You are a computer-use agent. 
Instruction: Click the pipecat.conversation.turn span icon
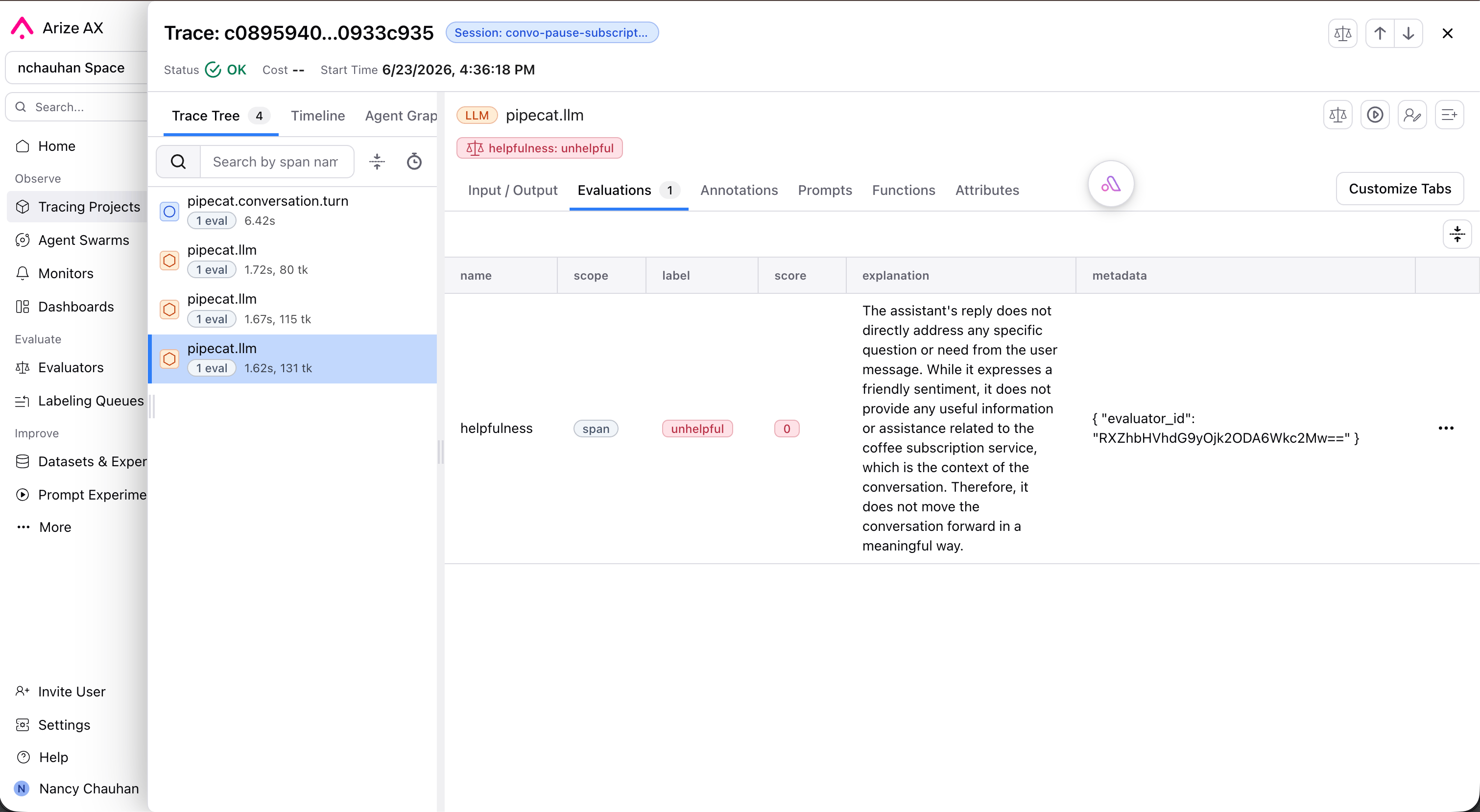[169, 212]
